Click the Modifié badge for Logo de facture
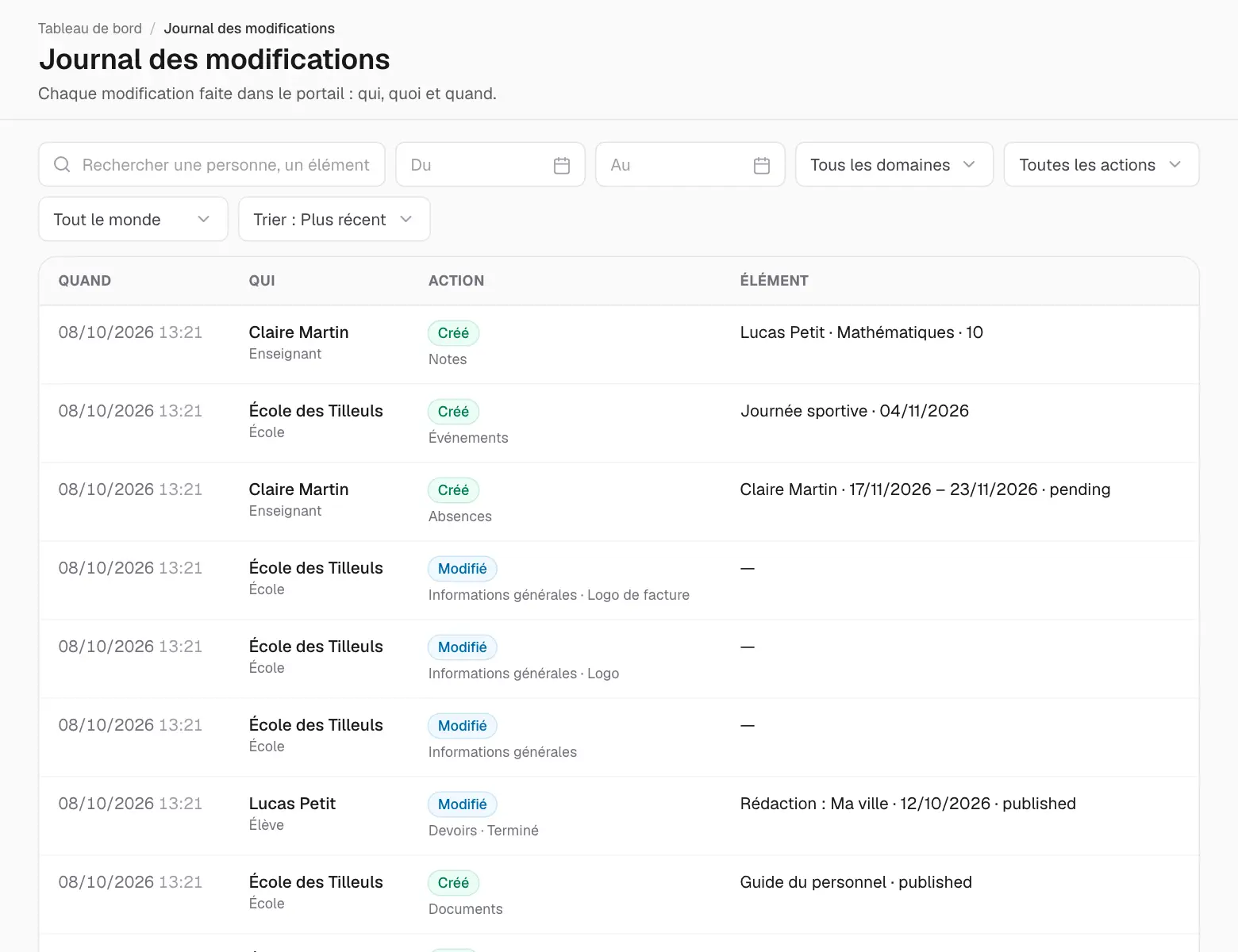1238x952 pixels. (x=463, y=569)
